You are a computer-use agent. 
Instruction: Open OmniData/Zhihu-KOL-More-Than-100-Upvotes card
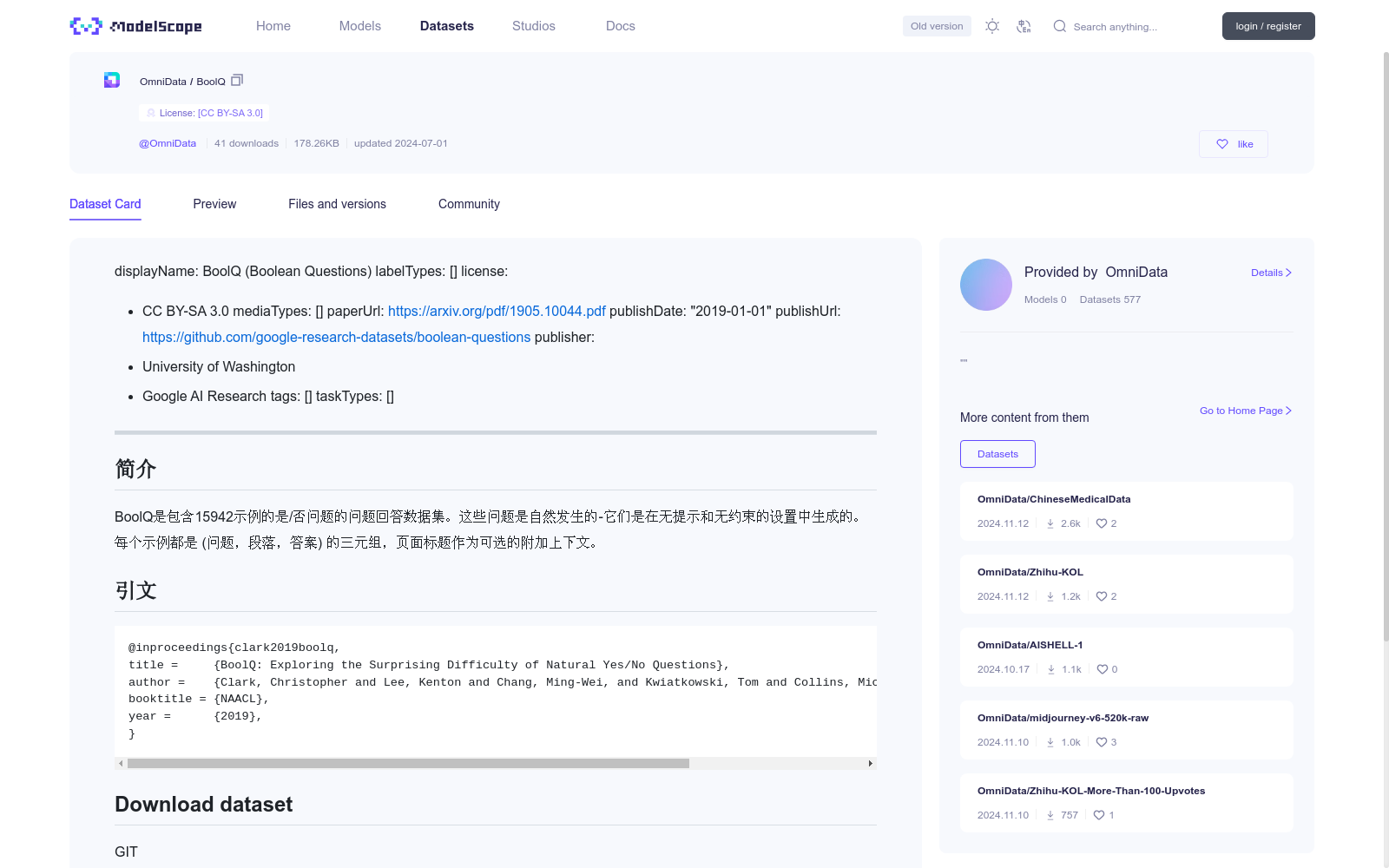click(1127, 803)
